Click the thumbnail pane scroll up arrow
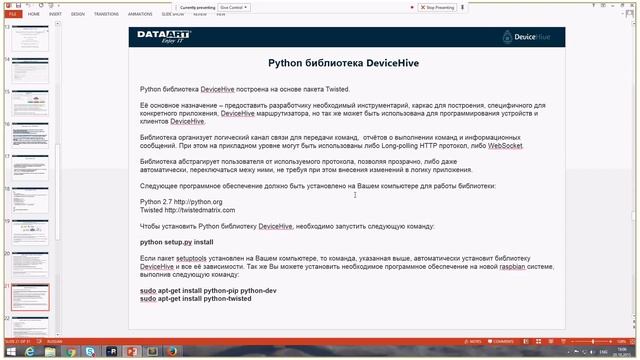640x360 pixels. coord(58,24)
